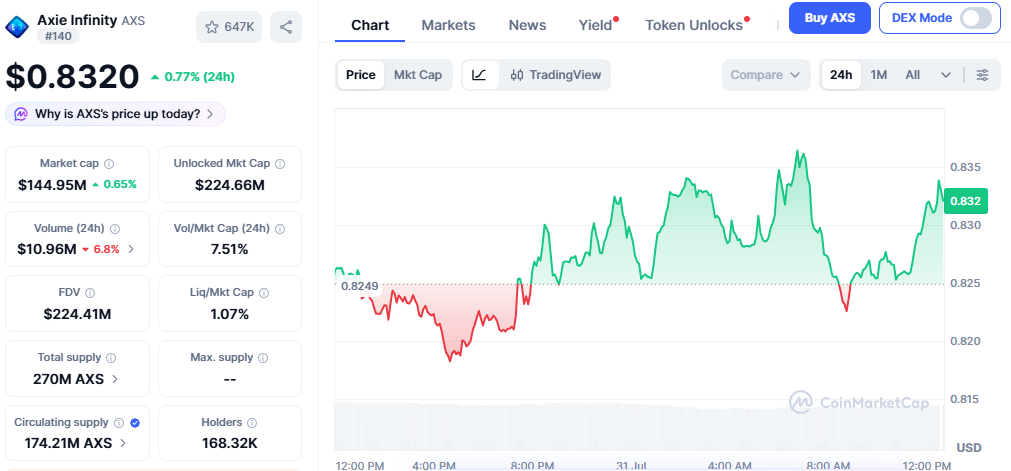Select the line chart icon

pyautogui.click(x=479, y=75)
